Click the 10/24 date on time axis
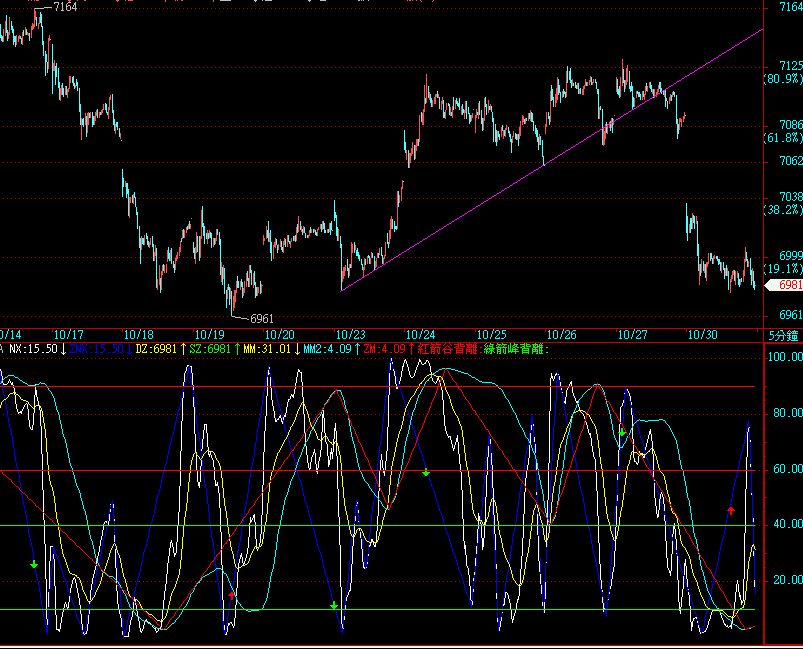803x649 pixels. point(421,334)
